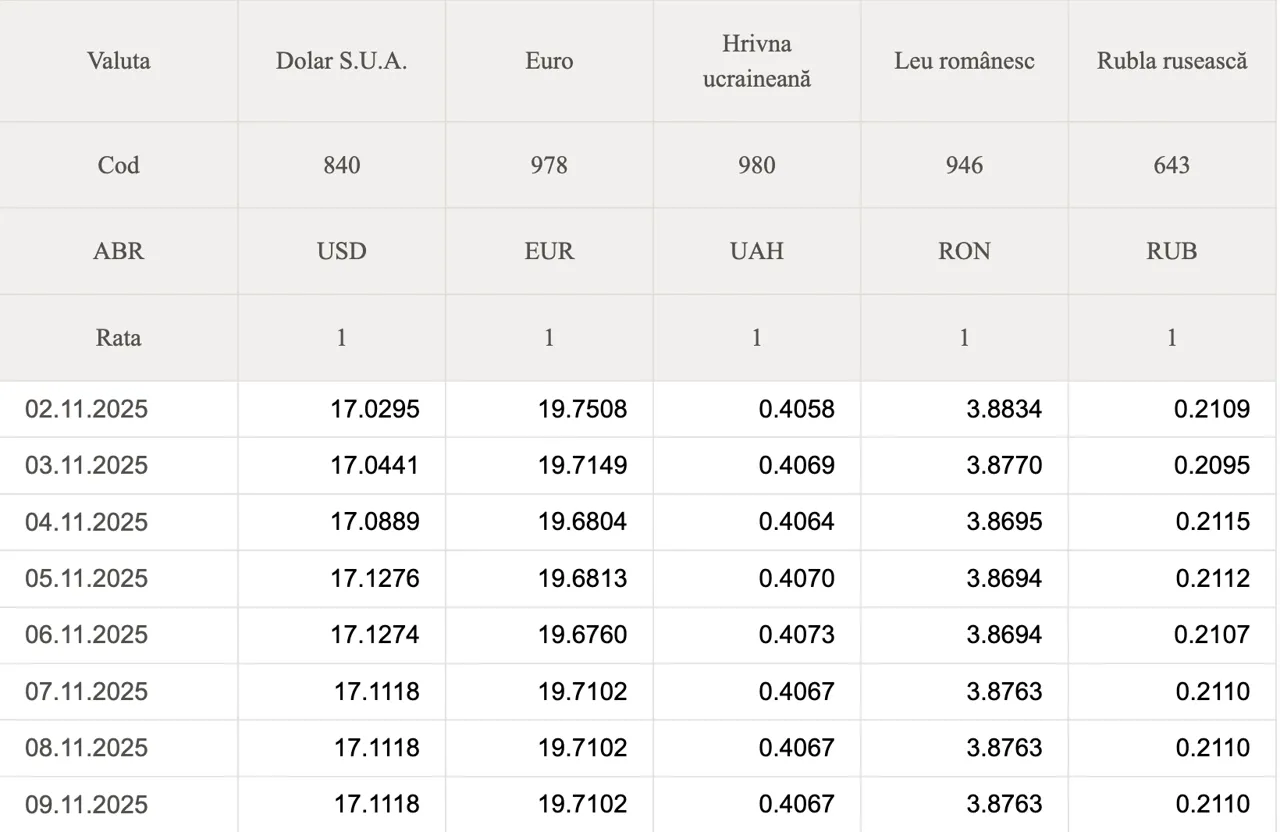Click USD rate 17.0441 for 03.11.2025
1280x832 pixels.
(375, 465)
